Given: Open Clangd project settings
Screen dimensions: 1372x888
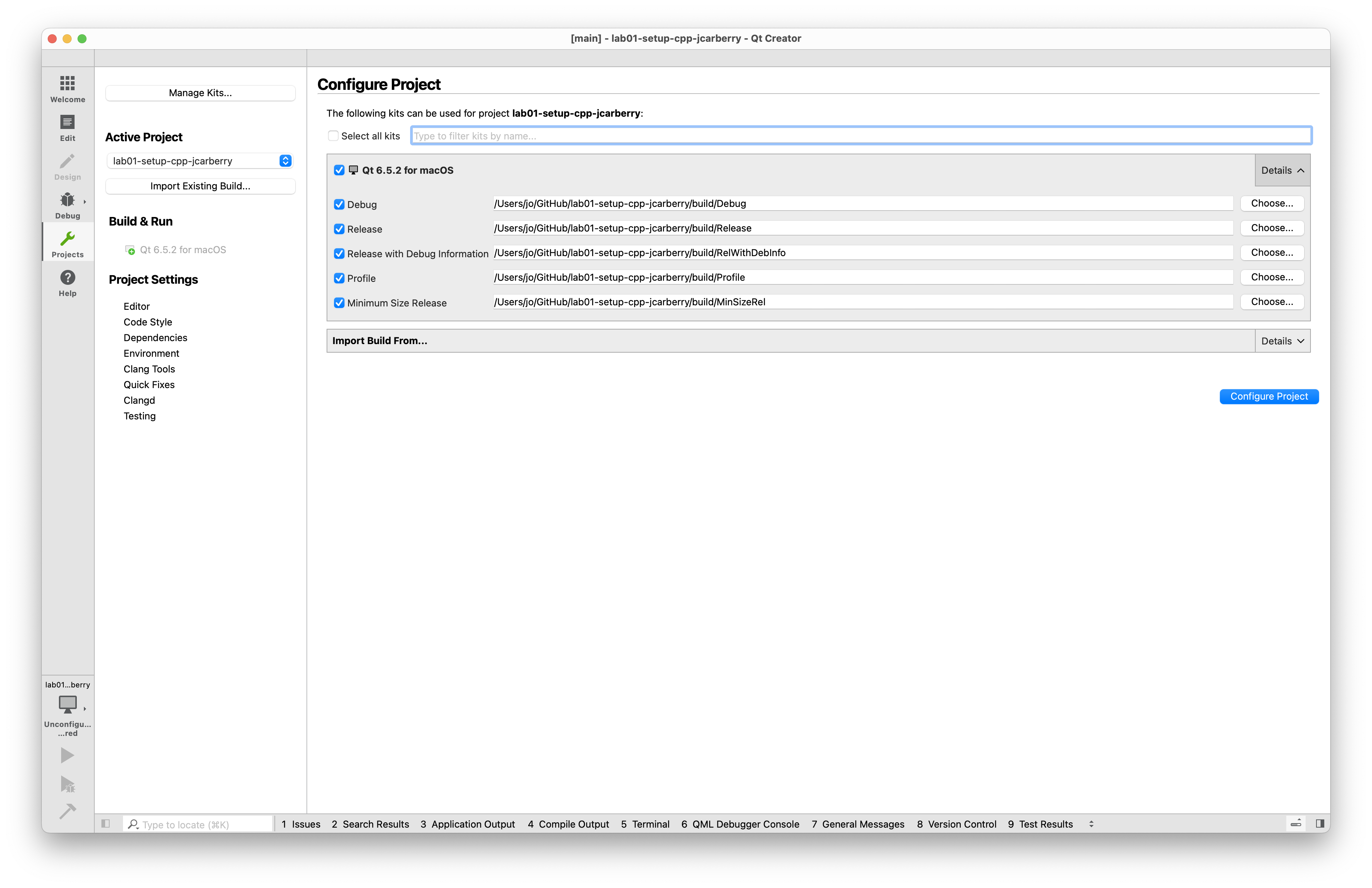Looking at the screenshot, I should 139,400.
